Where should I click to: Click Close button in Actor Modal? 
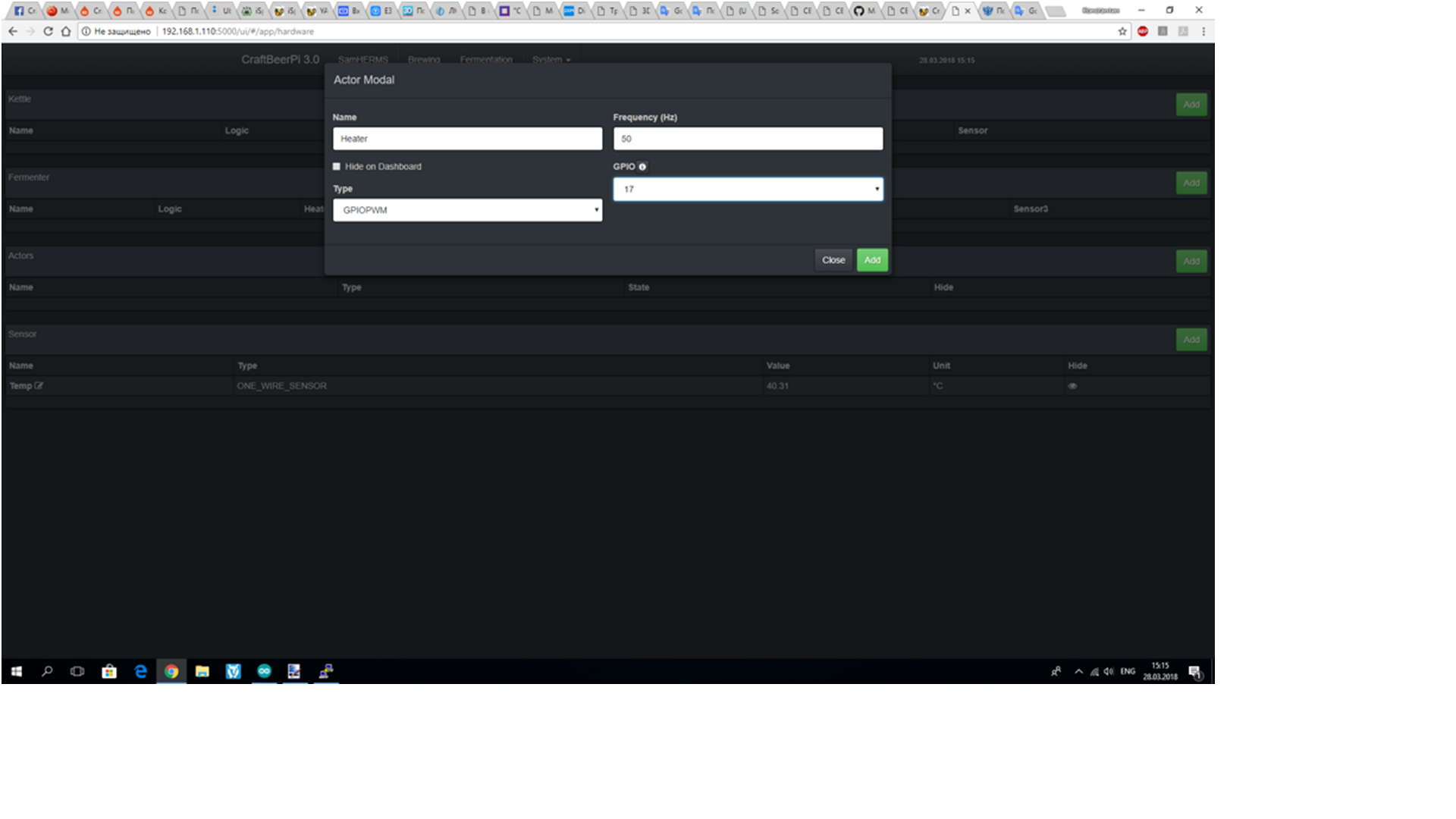[x=833, y=260]
